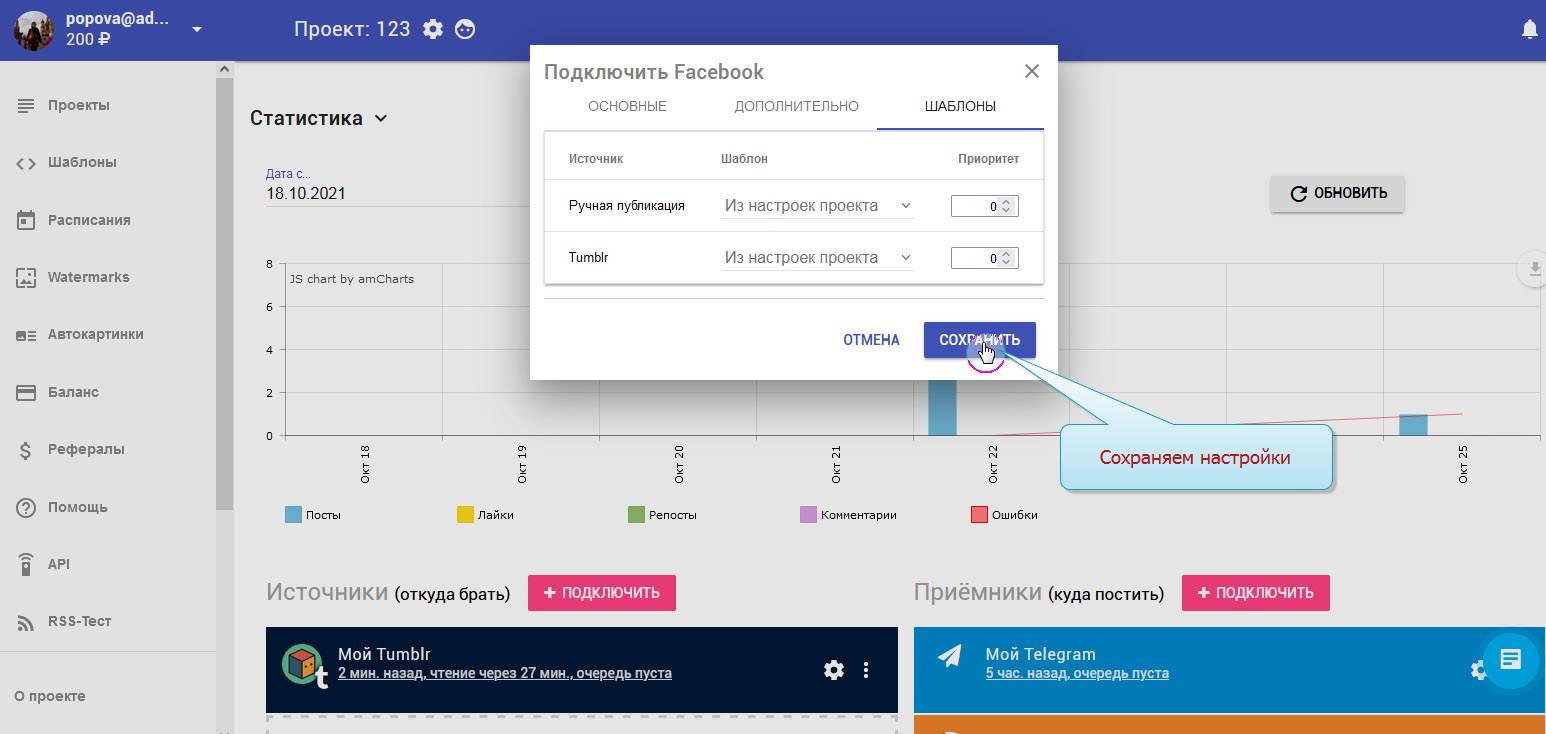Switch to the Основные tab
The width and height of the screenshot is (1546, 734).
coord(627,106)
